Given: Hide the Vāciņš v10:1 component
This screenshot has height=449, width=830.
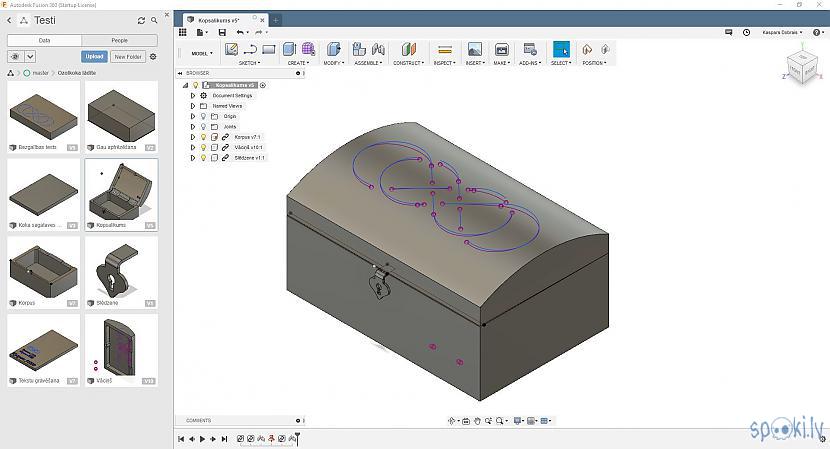Looking at the screenshot, I should (203, 148).
